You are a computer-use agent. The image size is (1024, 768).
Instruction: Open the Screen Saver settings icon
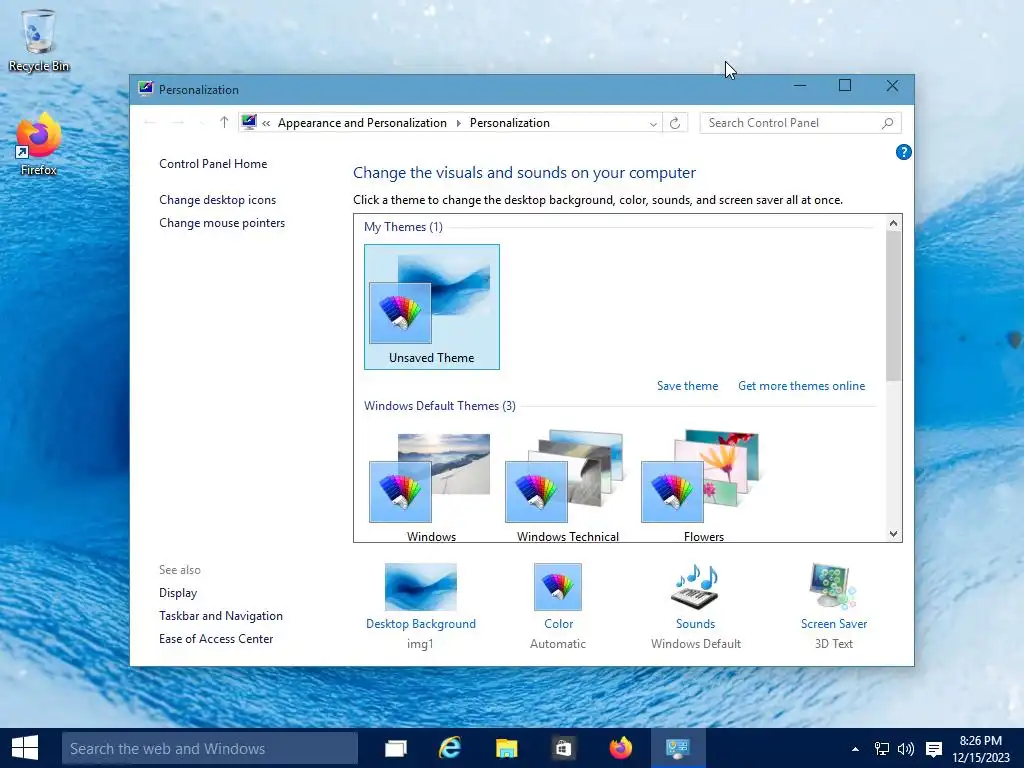(833, 586)
